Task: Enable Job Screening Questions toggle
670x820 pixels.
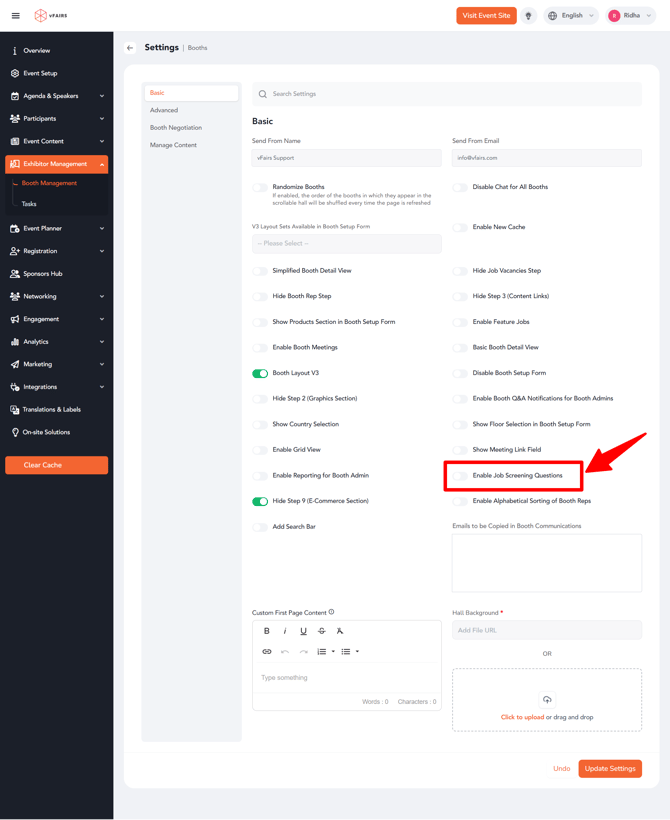Action: (x=460, y=476)
